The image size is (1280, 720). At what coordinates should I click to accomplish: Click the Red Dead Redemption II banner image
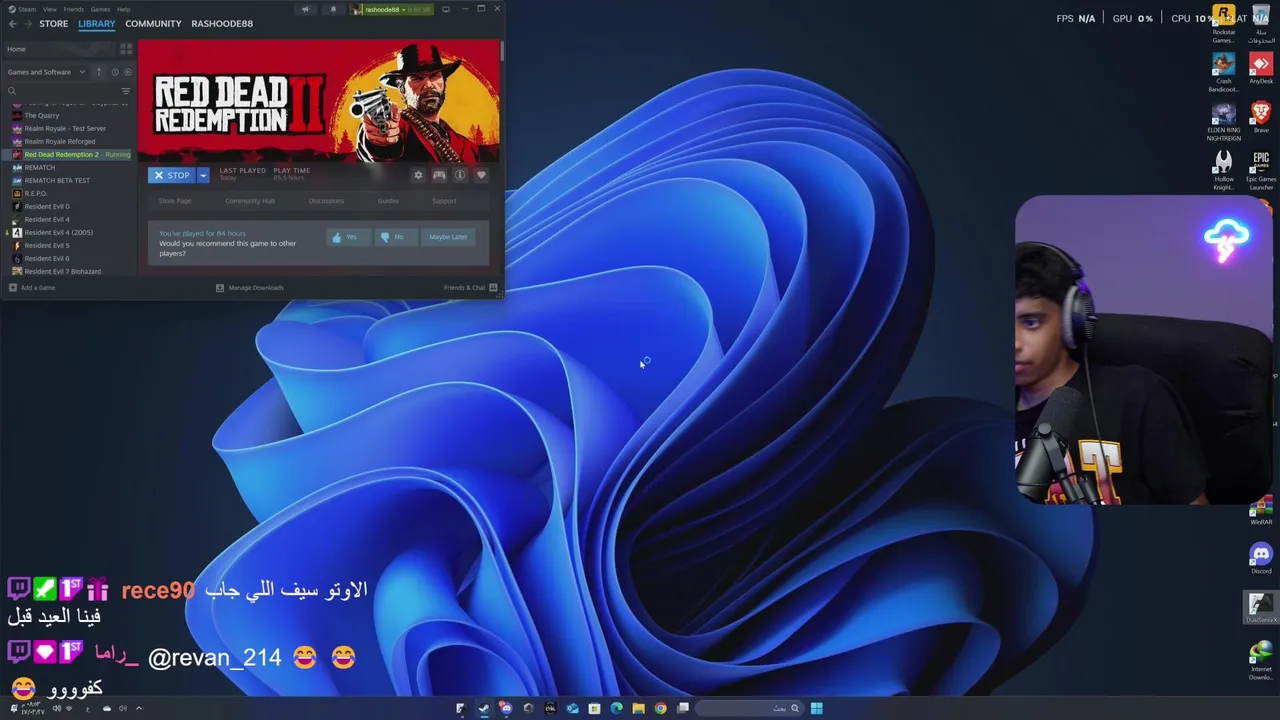click(319, 100)
